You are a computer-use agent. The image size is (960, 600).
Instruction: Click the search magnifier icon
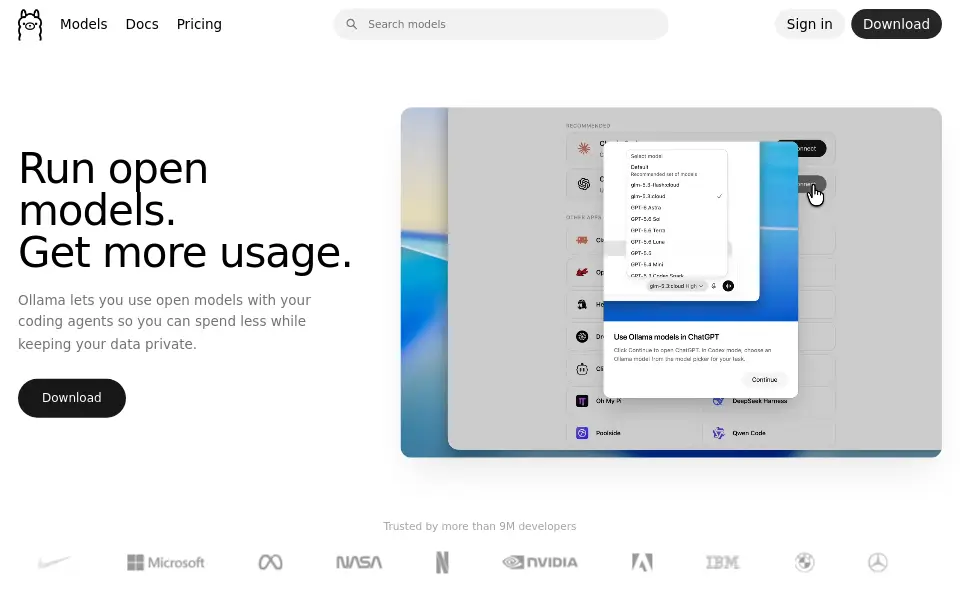click(351, 24)
